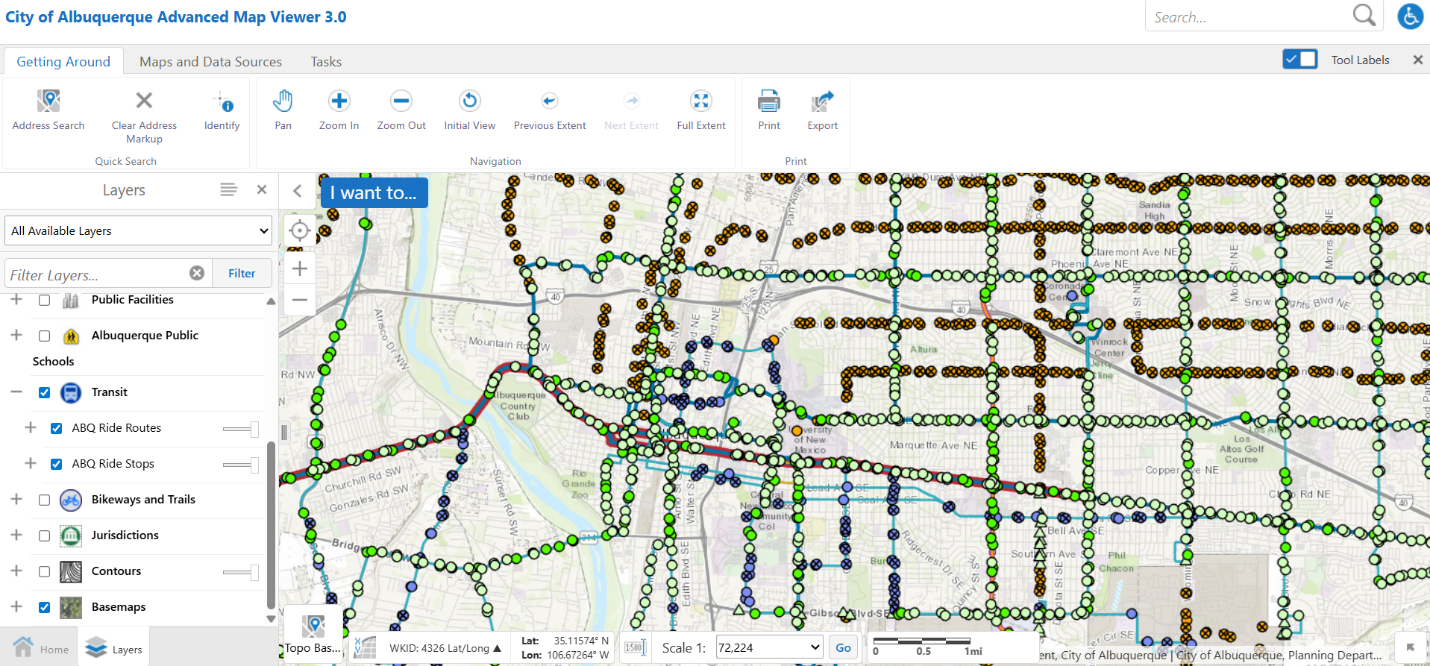The image size is (1430, 666).
Task: Expand the ABQ Ride Routes sublayer
Action: pyautogui.click(x=30, y=428)
